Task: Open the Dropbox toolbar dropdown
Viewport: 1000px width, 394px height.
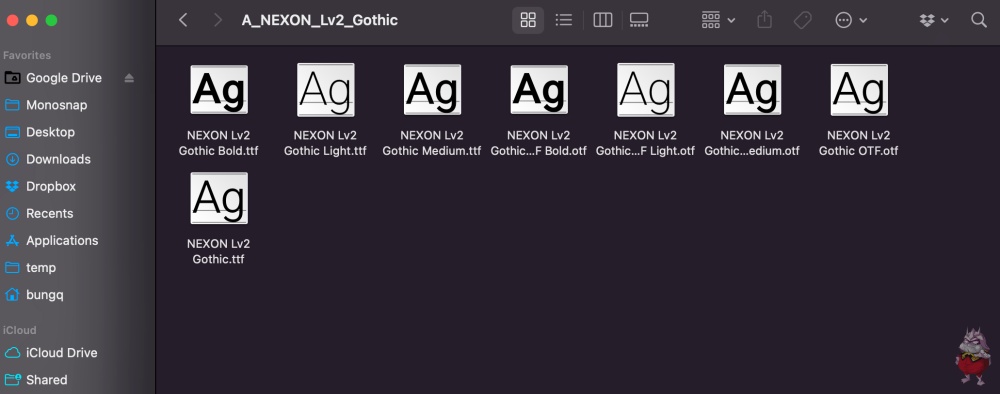Action: coord(934,20)
